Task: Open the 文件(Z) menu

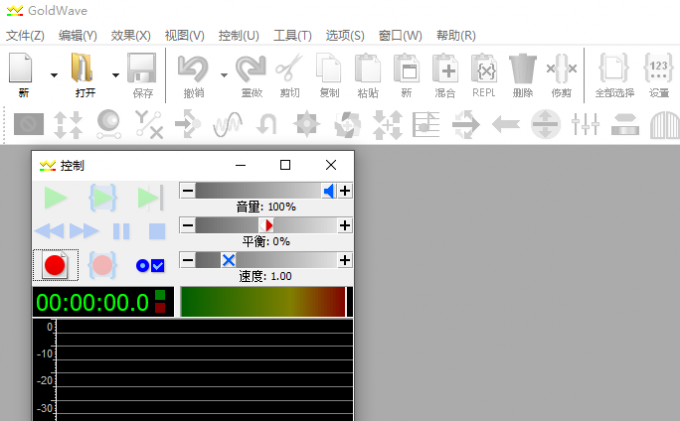Action: [25, 36]
